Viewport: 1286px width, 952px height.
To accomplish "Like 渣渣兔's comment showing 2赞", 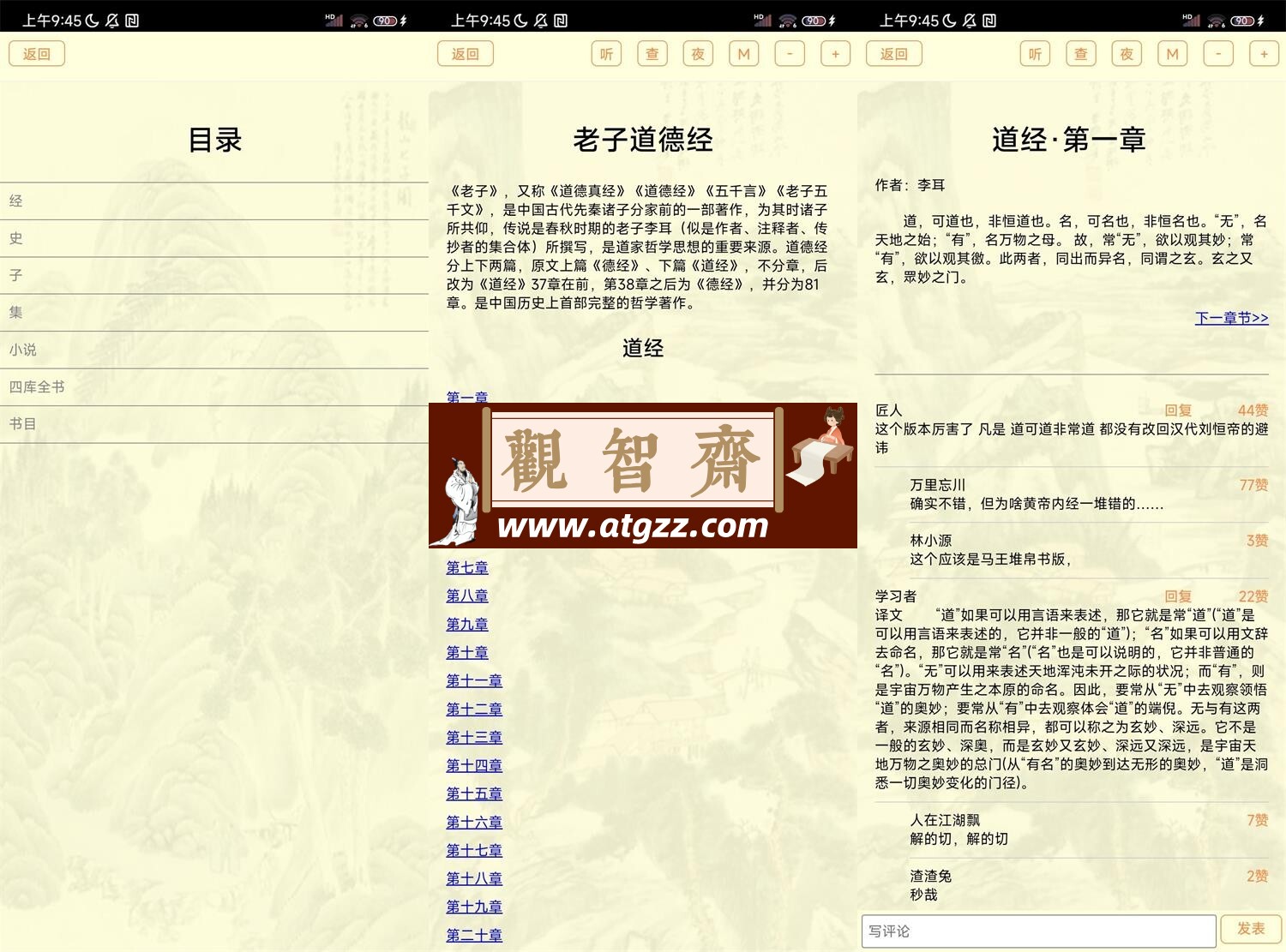I will [x=1257, y=876].
